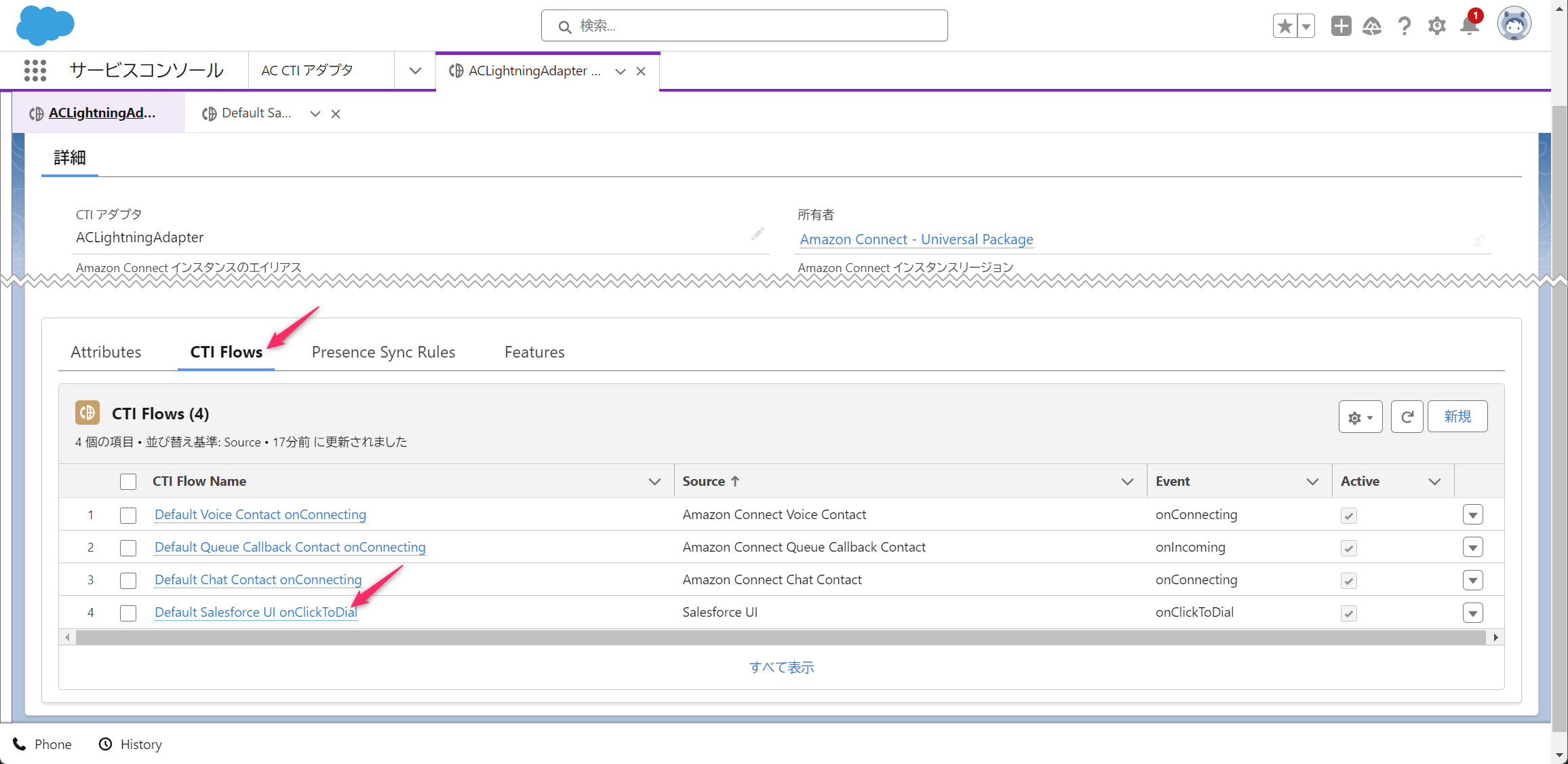Toggle Active checkbox for Default Salesforce UI onClickToDial
The width and height of the screenshot is (1568, 764).
(x=1349, y=613)
